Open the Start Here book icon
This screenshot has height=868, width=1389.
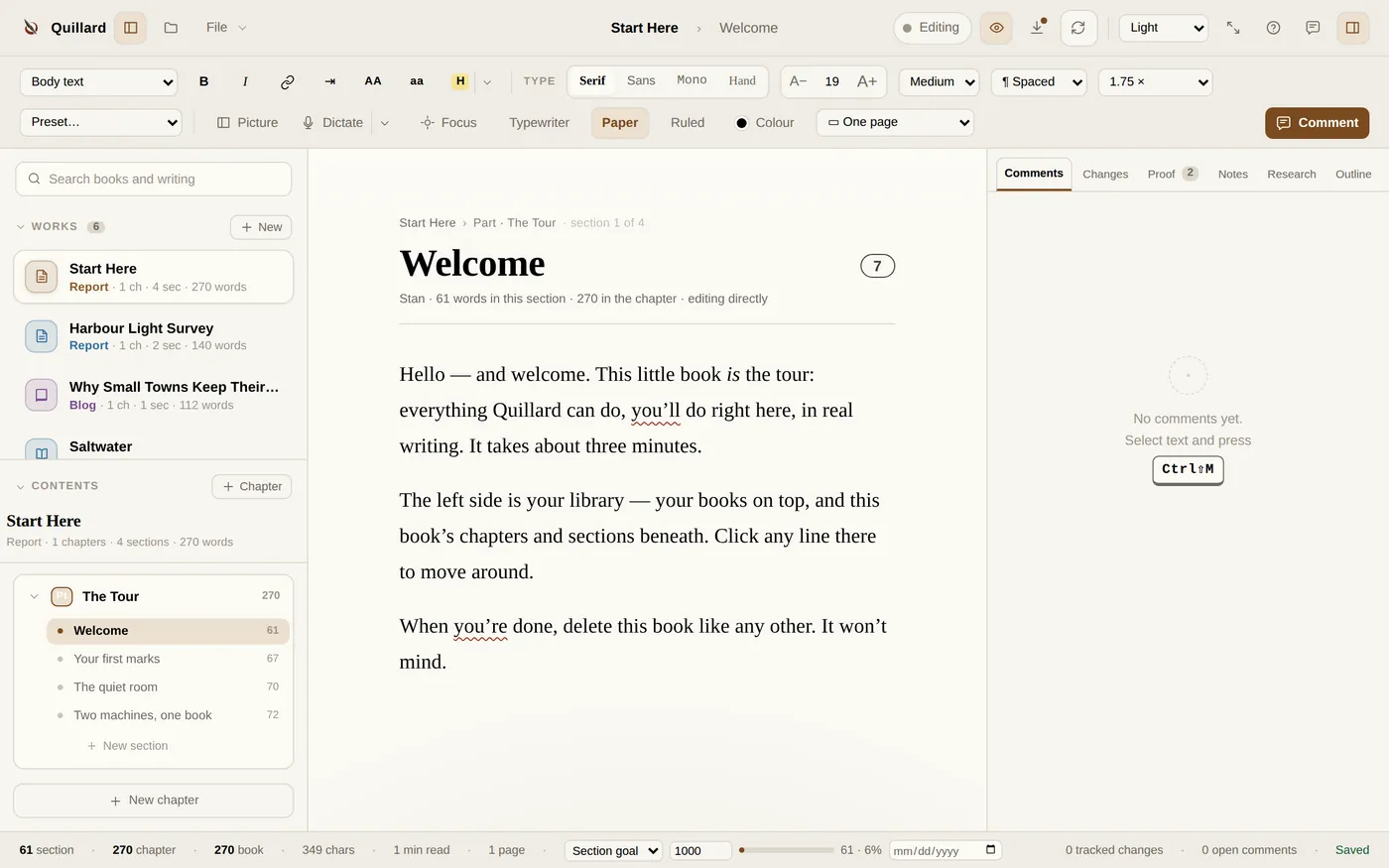click(x=42, y=277)
